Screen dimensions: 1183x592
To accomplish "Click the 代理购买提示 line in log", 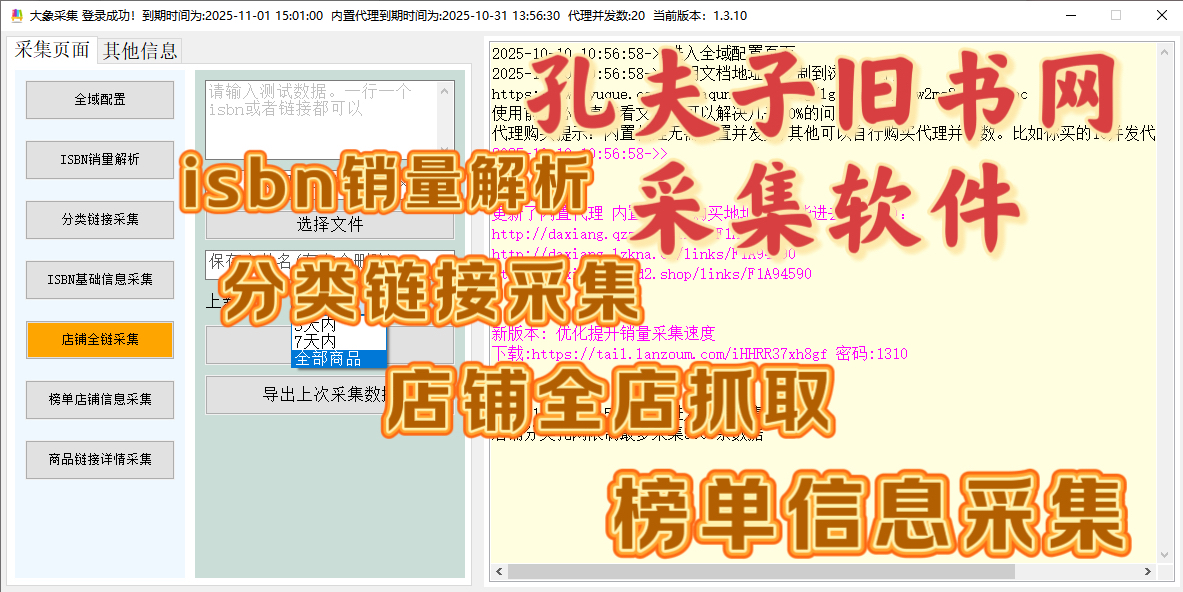I will click(824, 134).
